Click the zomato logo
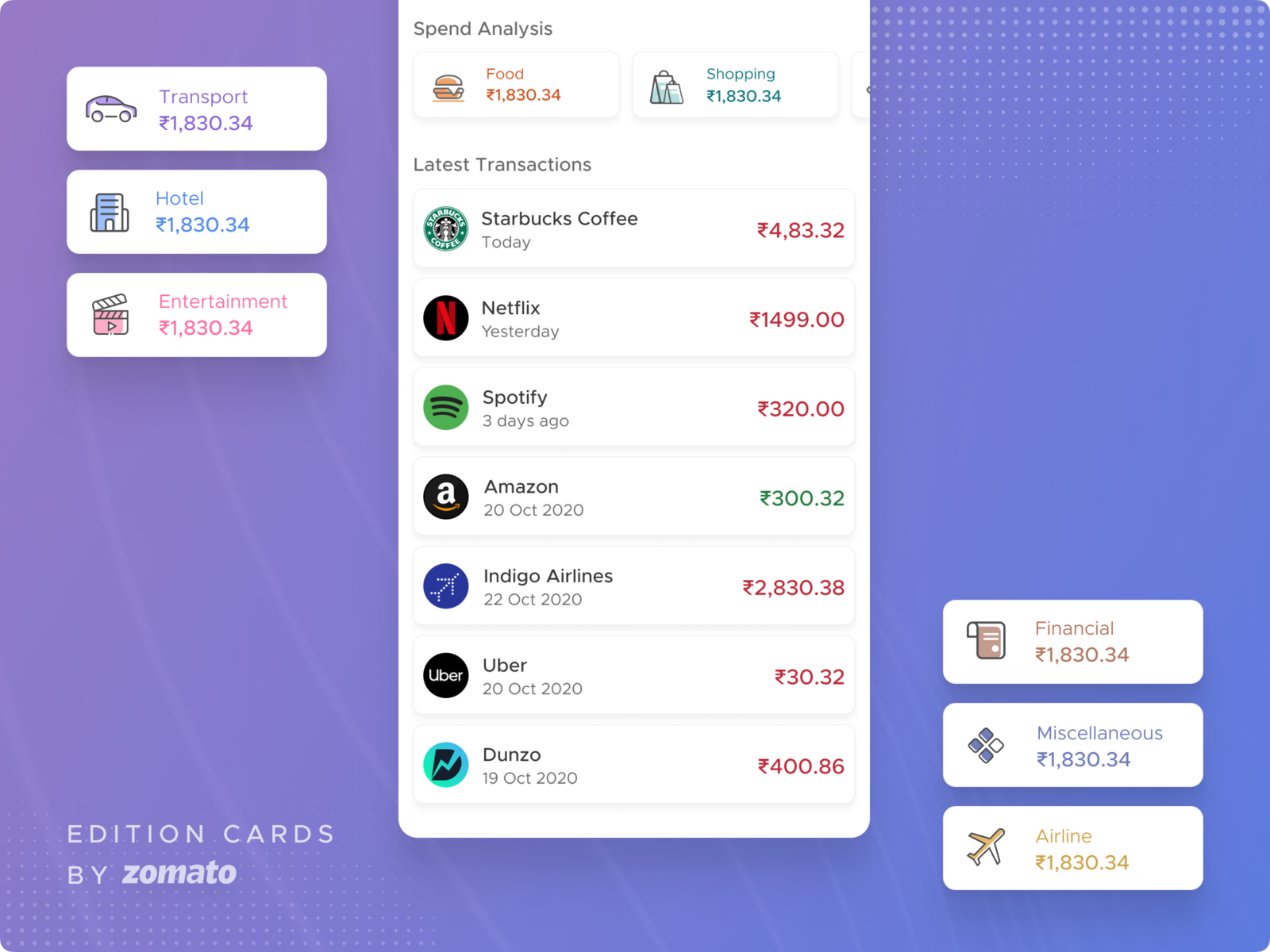 [x=179, y=873]
